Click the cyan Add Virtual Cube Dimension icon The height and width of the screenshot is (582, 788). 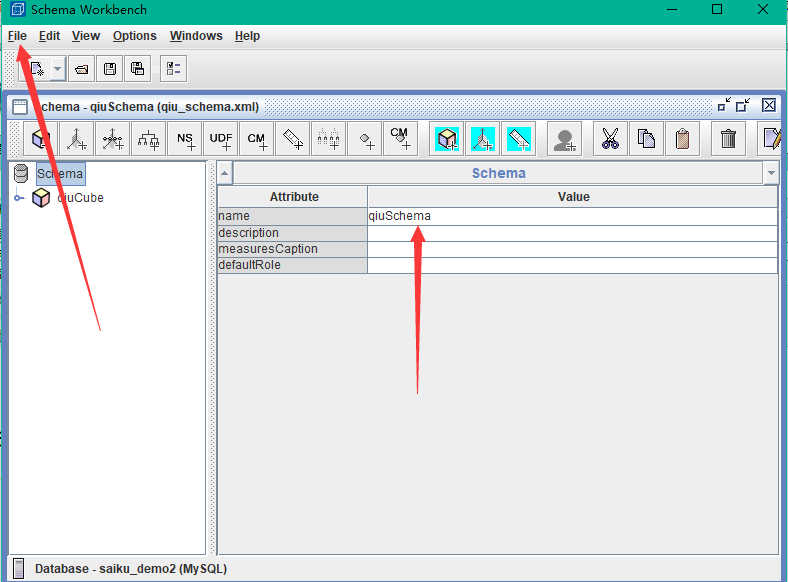coord(482,139)
